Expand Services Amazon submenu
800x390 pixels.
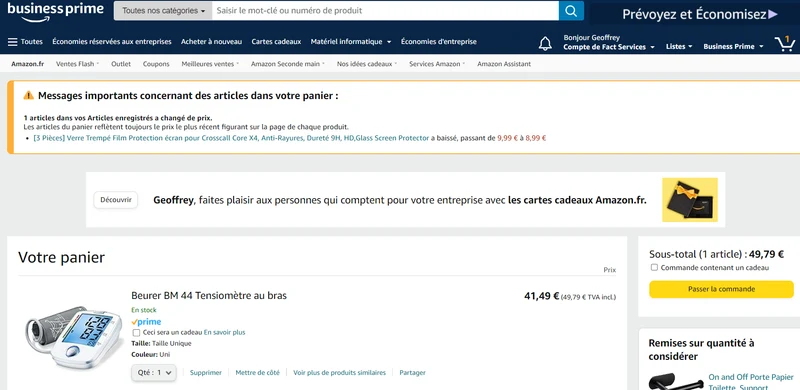pyautogui.click(x=437, y=64)
